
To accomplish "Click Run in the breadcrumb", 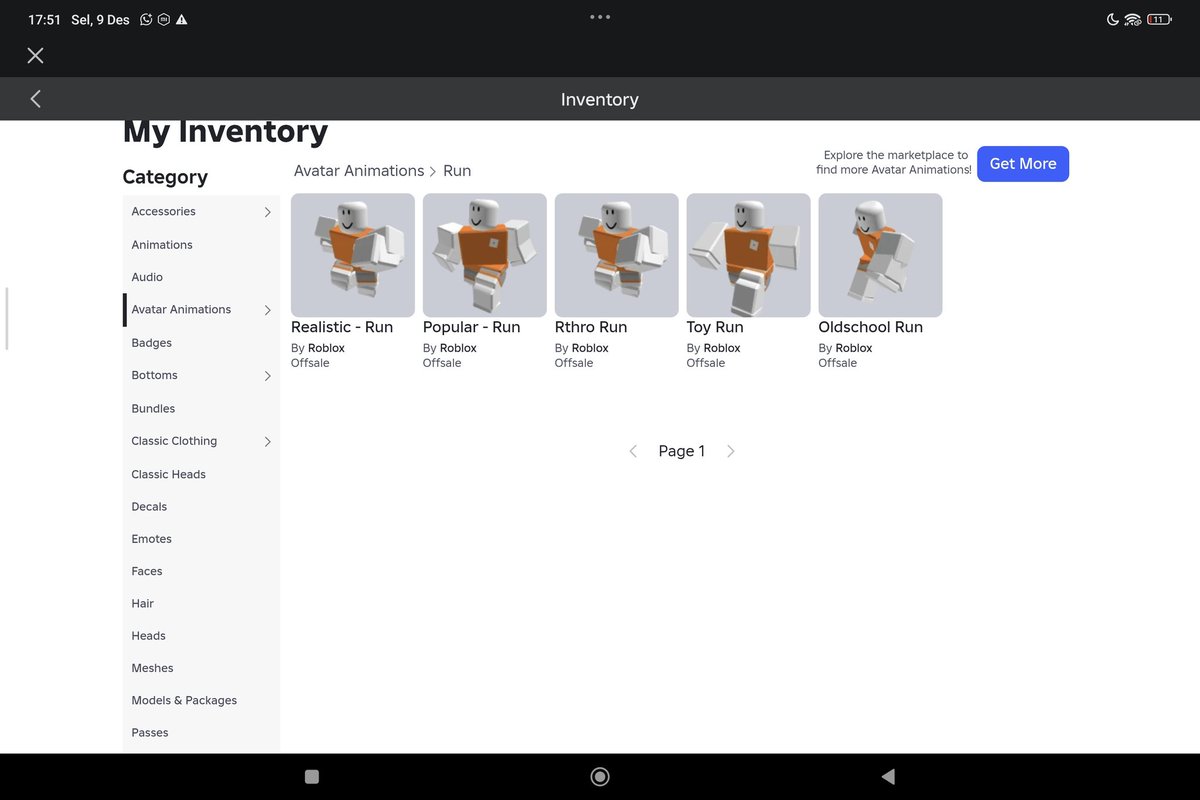I will click(x=457, y=171).
